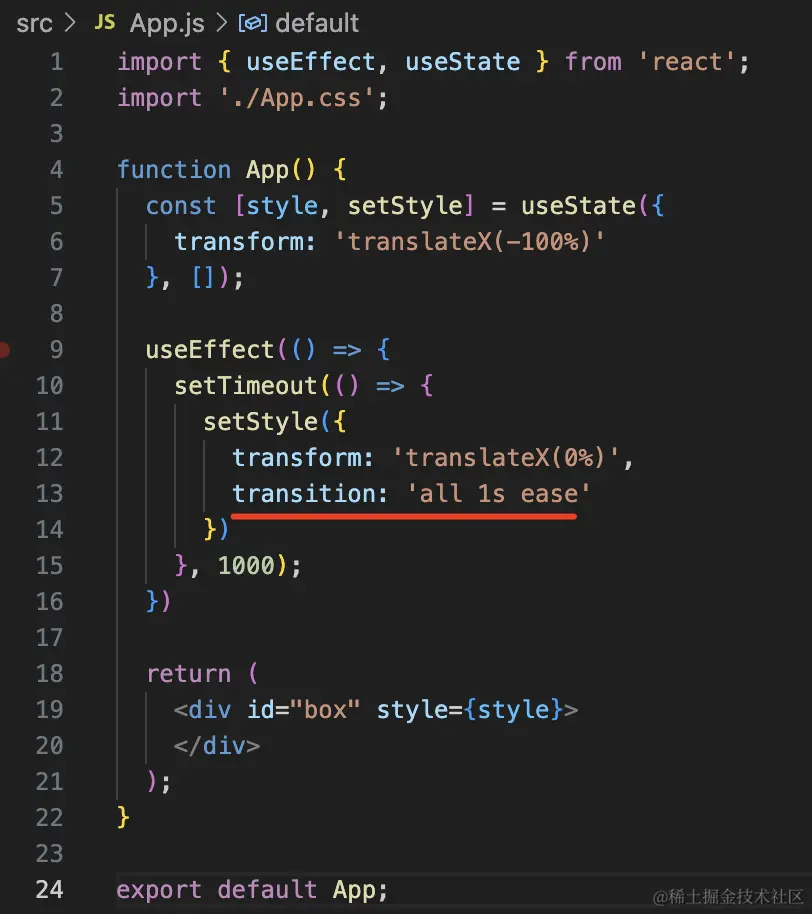Click the src breadcrumb segment
The height and width of the screenshot is (914, 812).
(34, 24)
